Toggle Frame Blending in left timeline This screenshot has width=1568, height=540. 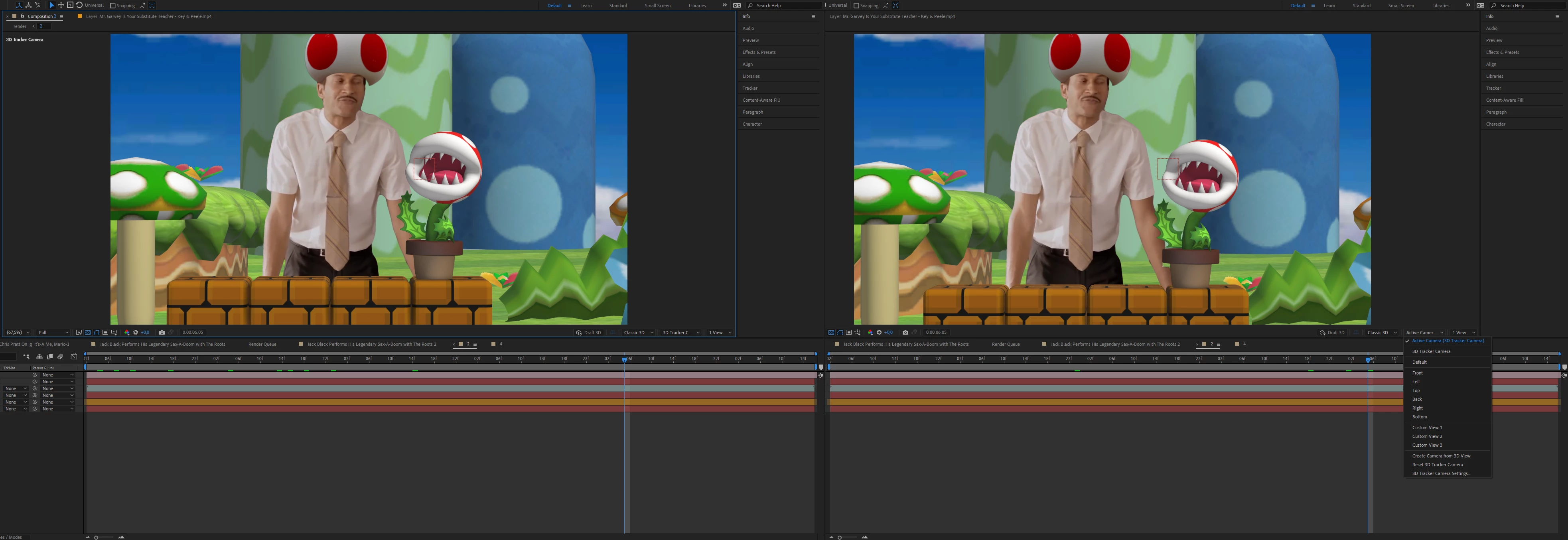pyautogui.click(x=50, y=357)
